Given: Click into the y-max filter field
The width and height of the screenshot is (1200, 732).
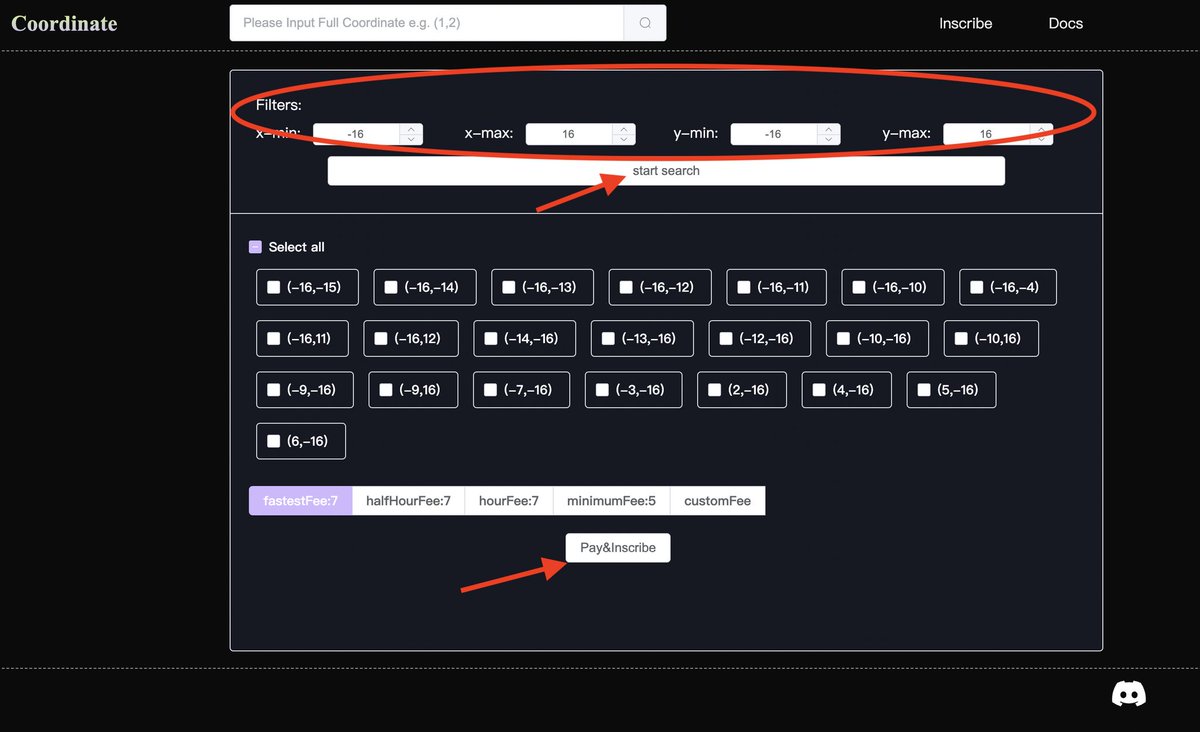Looking at the screenshot, I should click(x=986, y=134).
